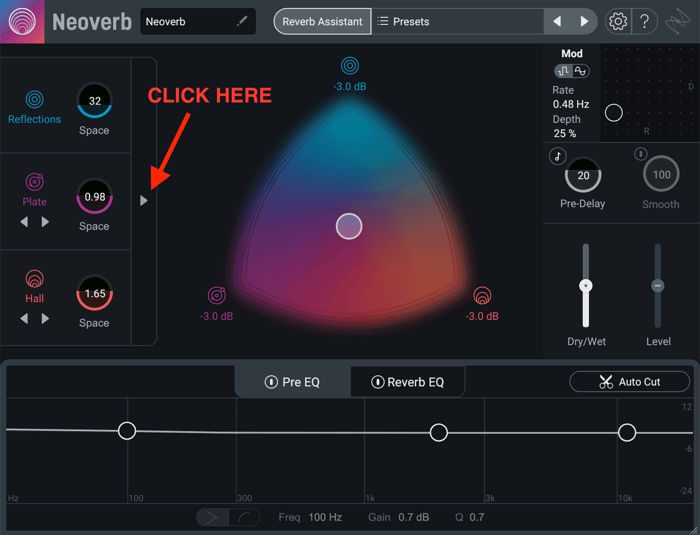Click the Freq 100 Hz value

coord(325,518)
